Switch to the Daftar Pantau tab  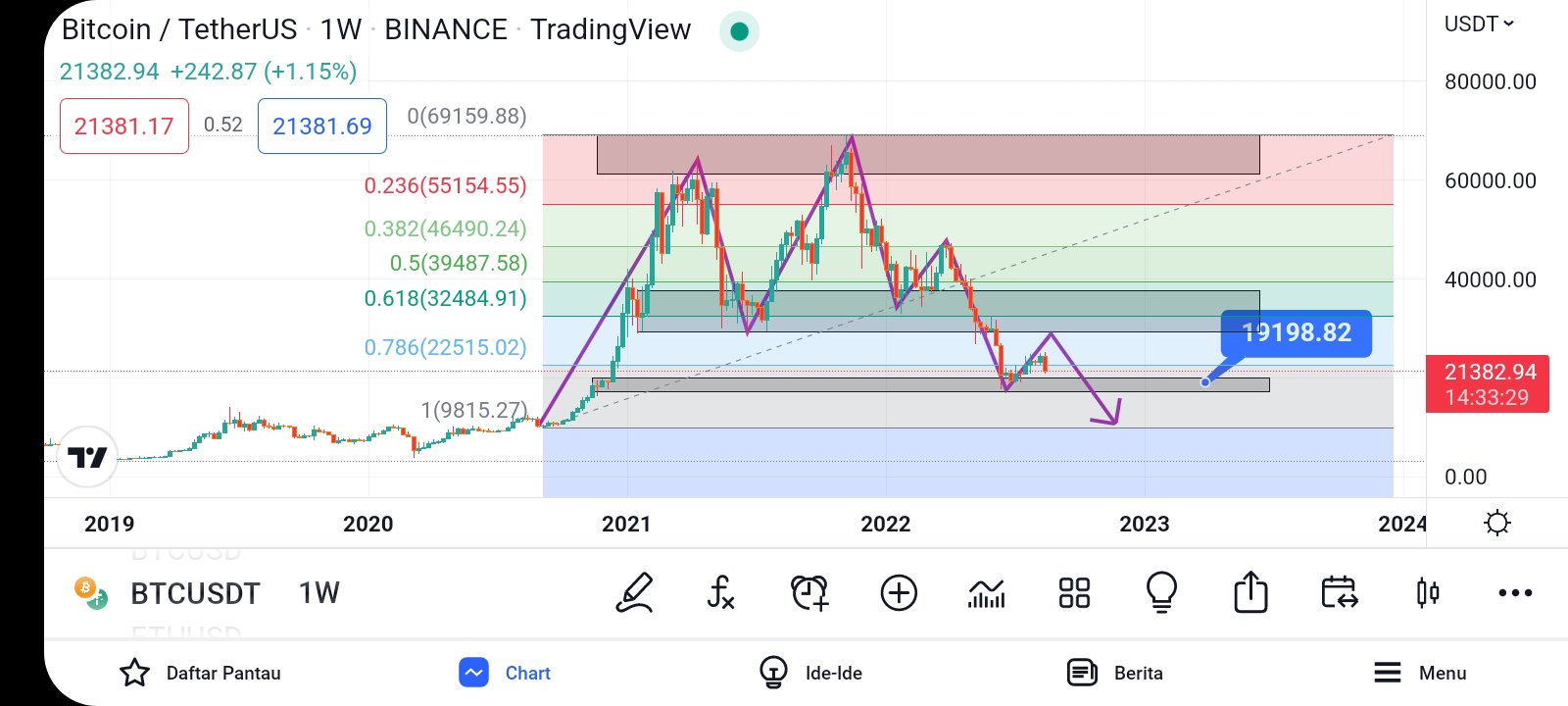point(201,673)
